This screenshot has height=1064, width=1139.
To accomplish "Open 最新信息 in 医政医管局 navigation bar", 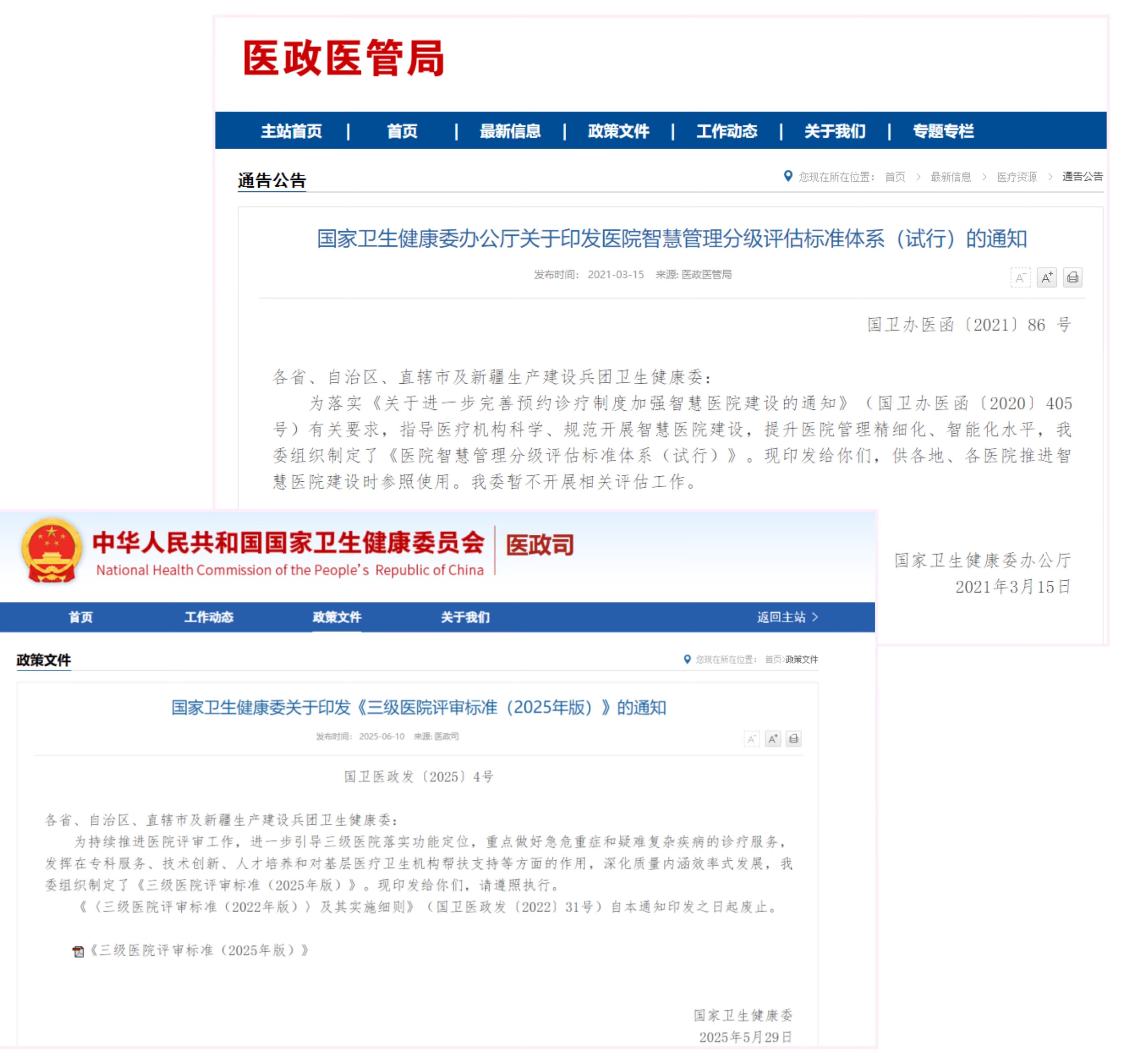I will (x=511, y=131).
